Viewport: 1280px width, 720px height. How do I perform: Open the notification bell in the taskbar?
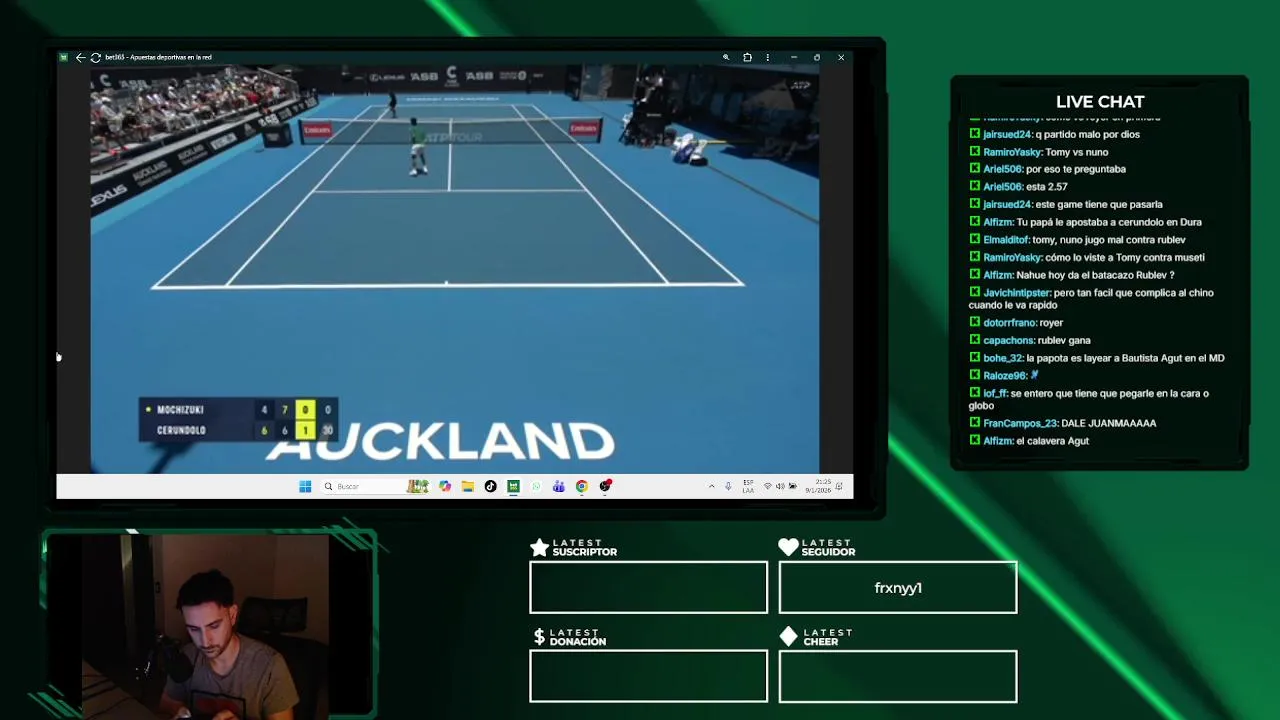coord(840,486)
